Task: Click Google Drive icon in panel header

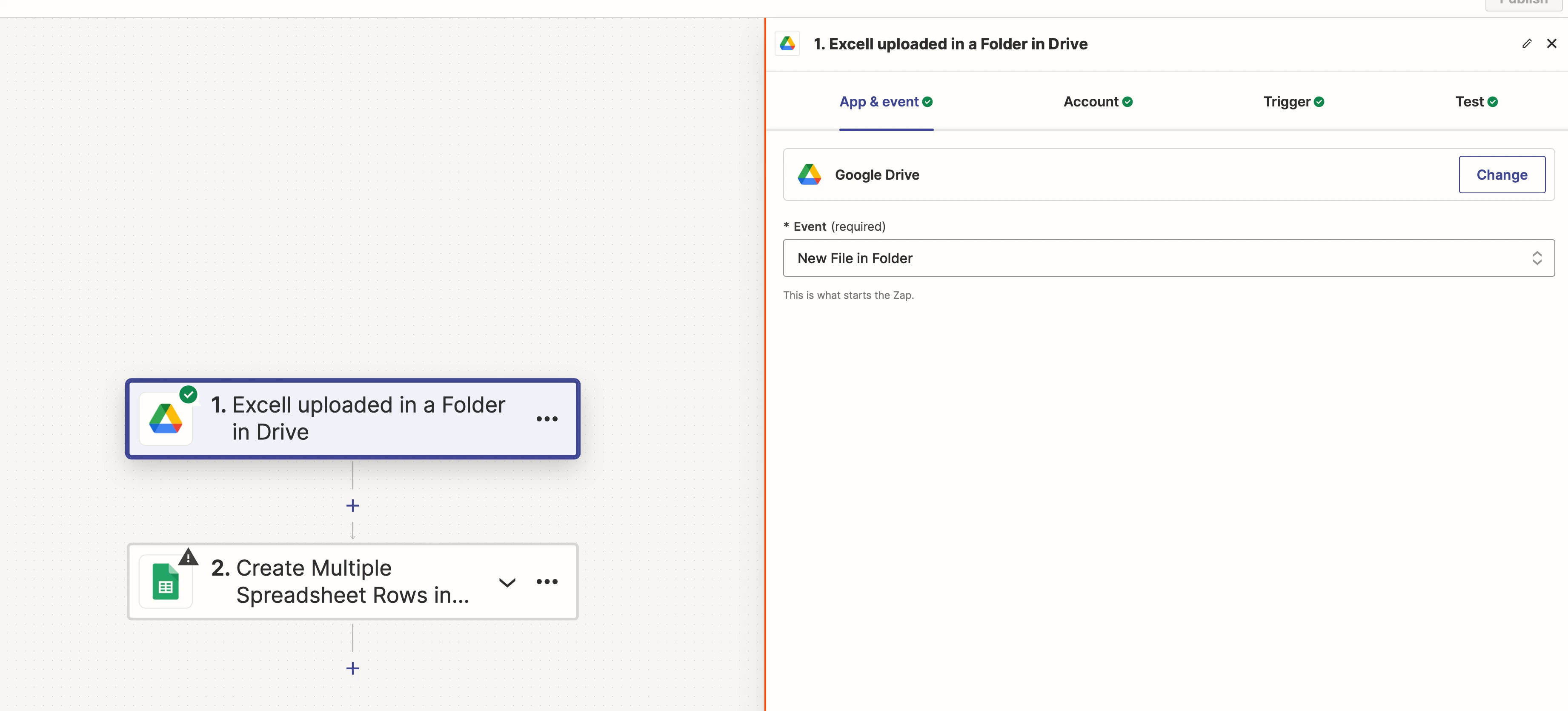Action: point(787,44)
